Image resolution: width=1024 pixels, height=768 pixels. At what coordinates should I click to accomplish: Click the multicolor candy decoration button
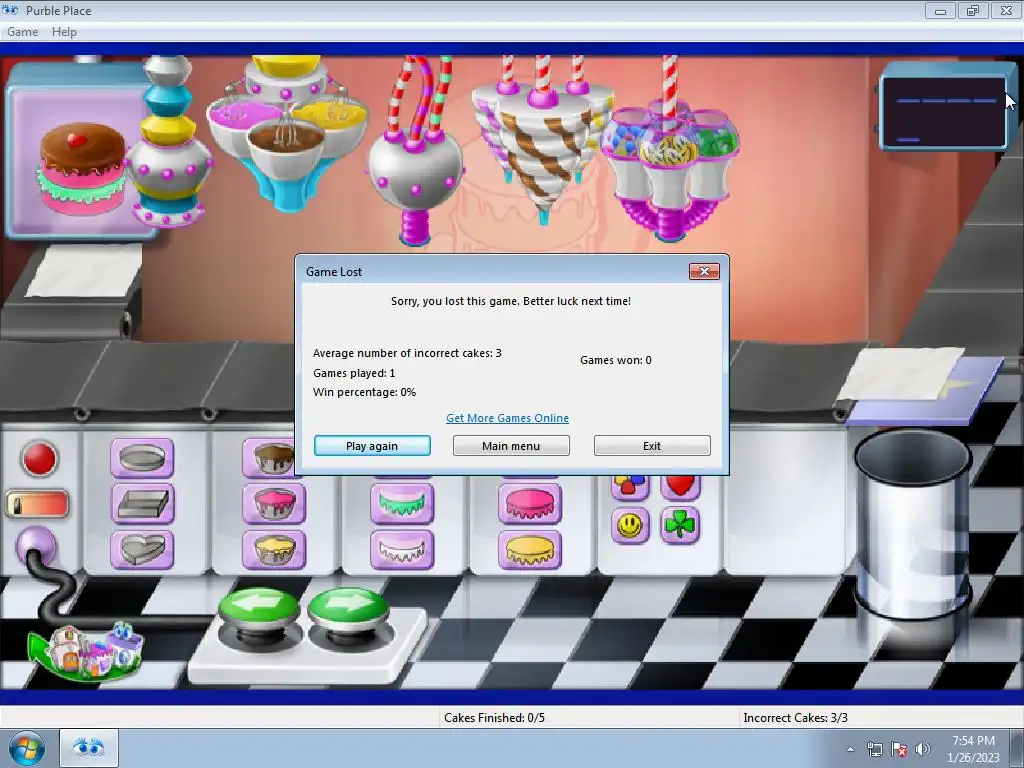(630, 487)
